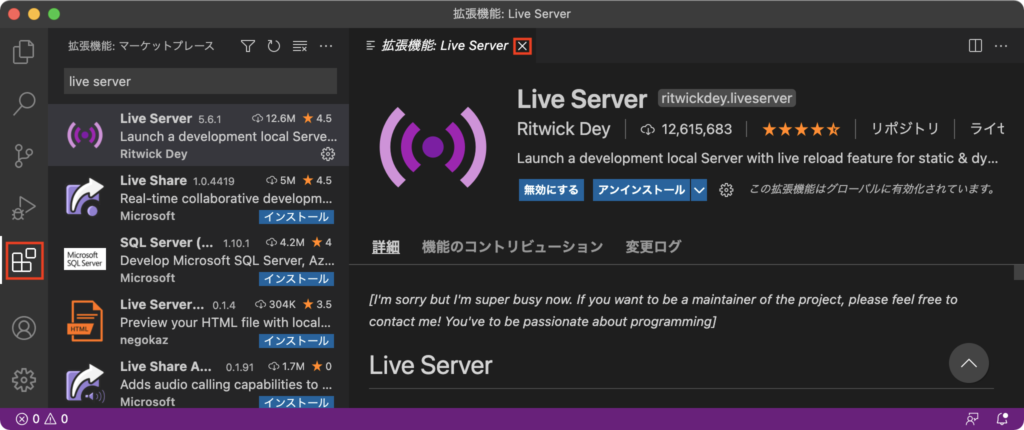The width and height of the screenshot is (1024, 430).
Task: Open the feedback icon in status bar
Action: click(972, 419)
